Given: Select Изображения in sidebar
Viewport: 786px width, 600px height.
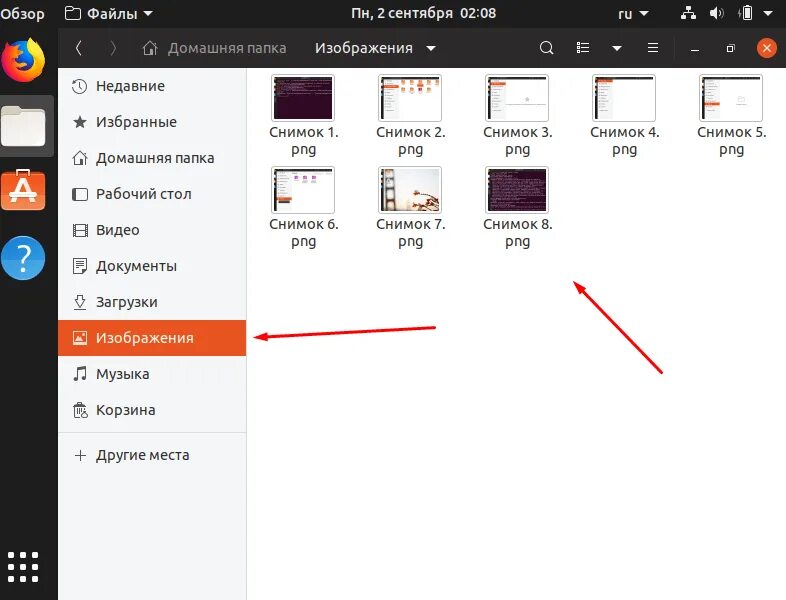Looking at the screenshot, I should tap(152, 338).
